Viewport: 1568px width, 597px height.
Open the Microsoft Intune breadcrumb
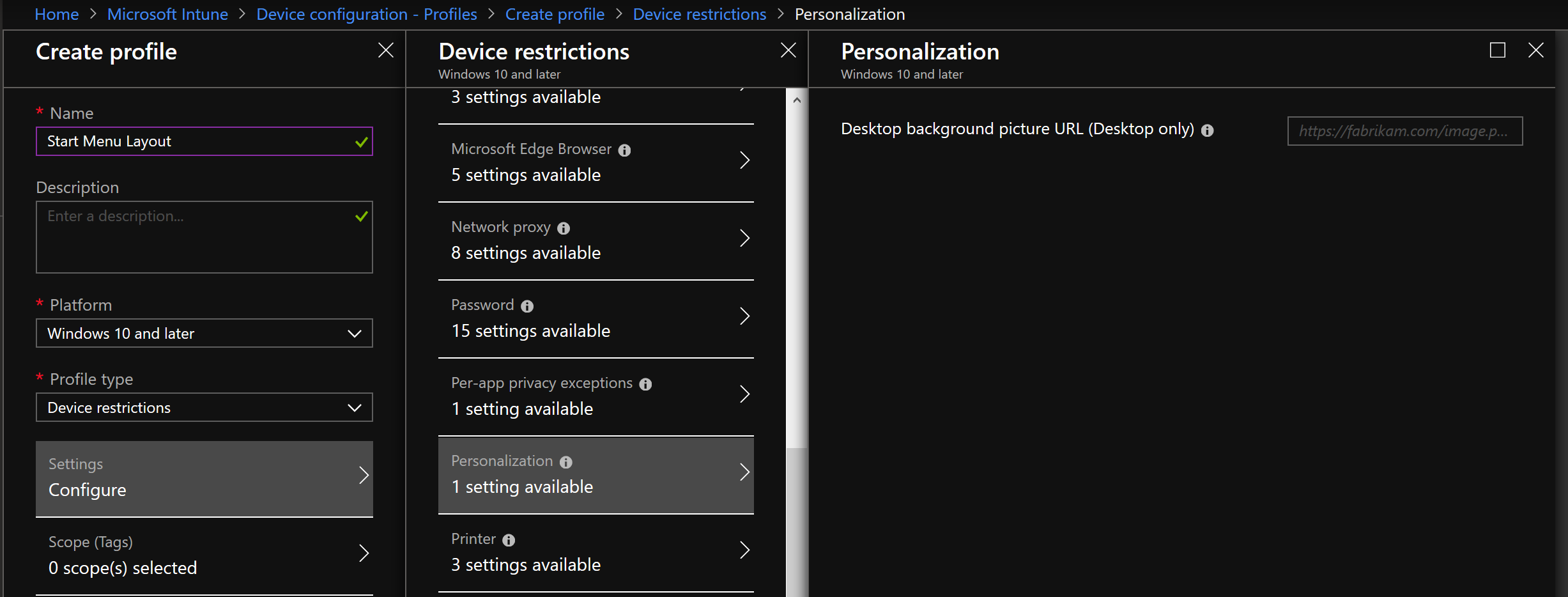[x=167, y=14]
